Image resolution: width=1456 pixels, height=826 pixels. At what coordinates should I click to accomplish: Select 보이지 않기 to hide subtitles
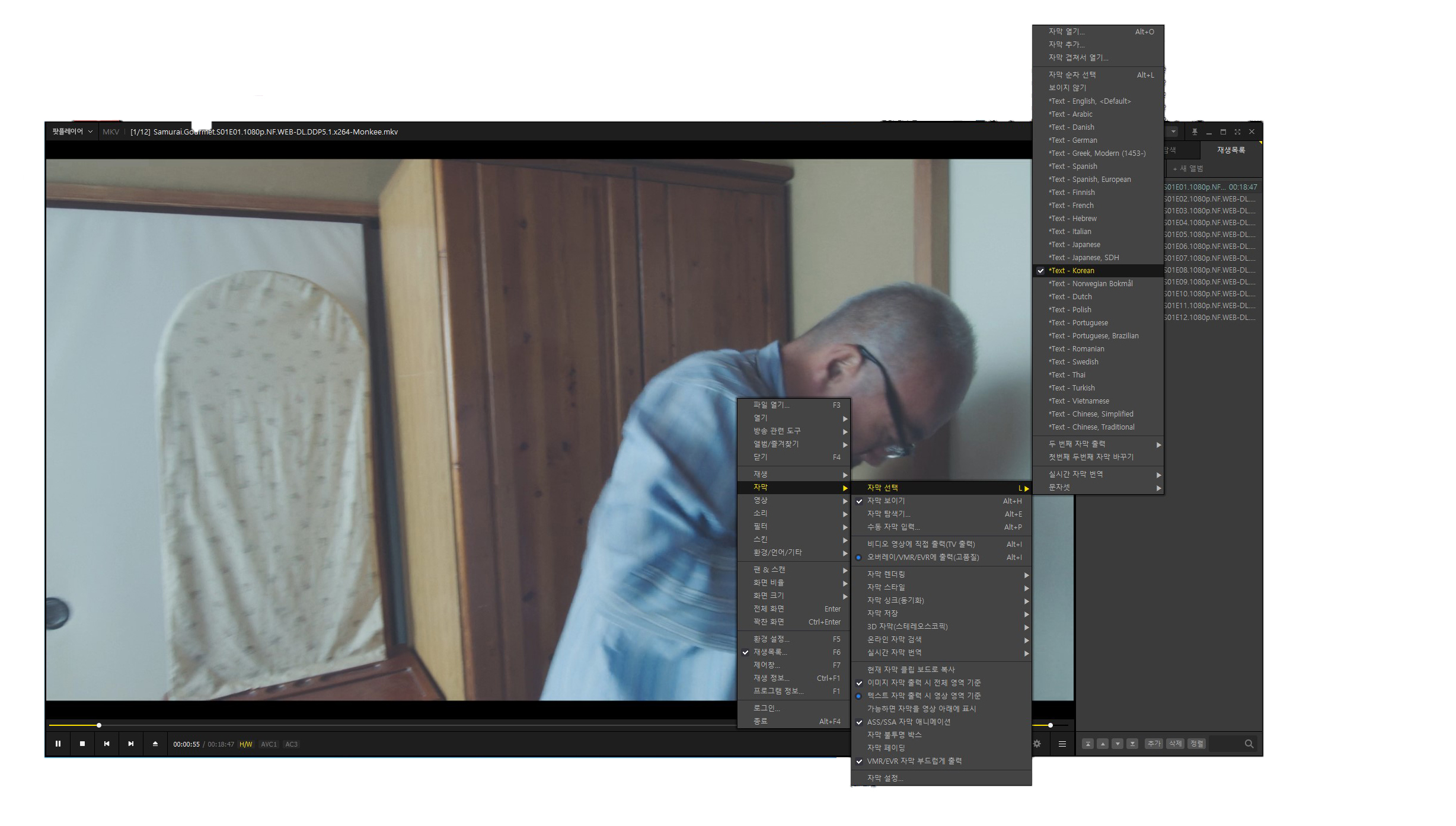tap(1098, 88)
